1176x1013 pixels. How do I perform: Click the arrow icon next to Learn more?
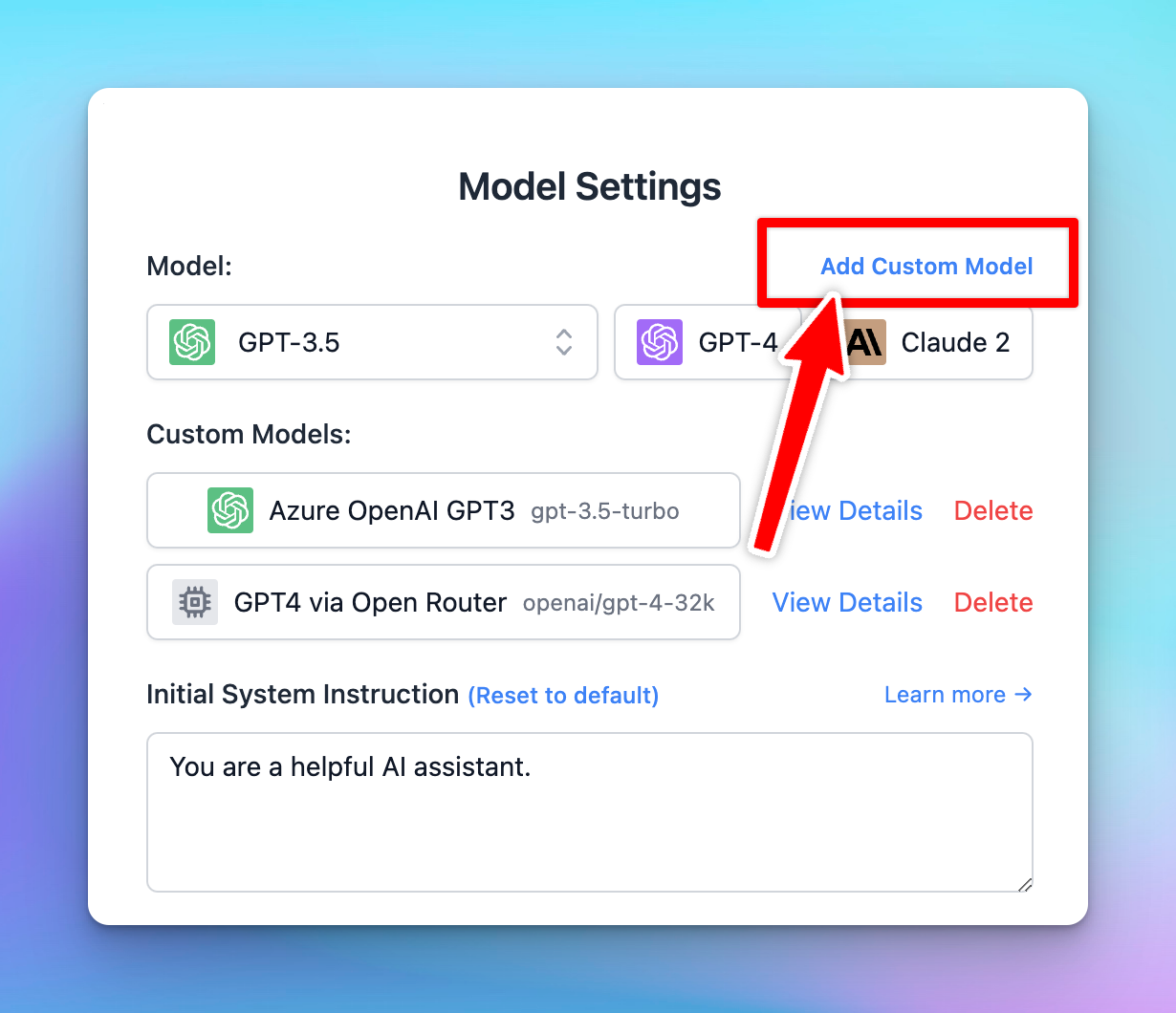tap(1023, 694)
